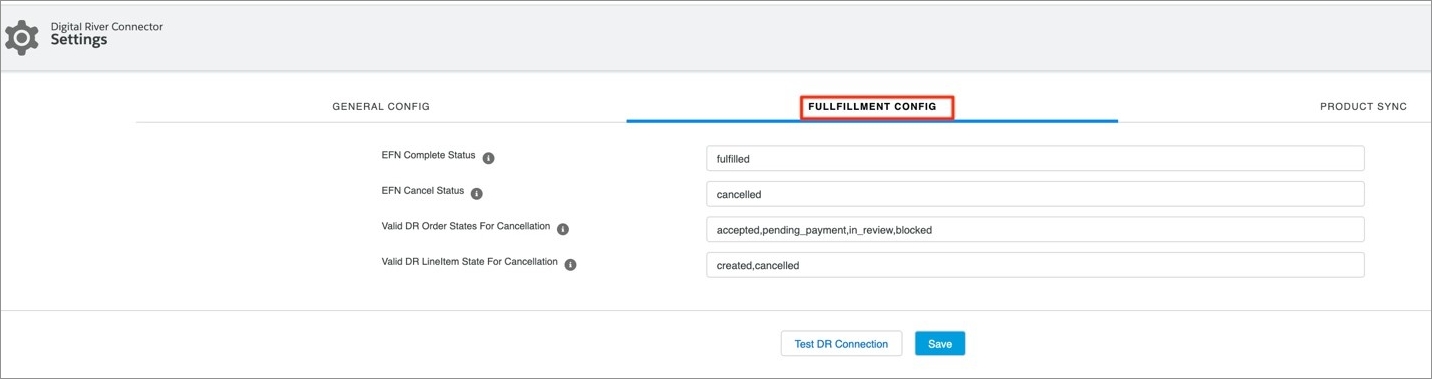Focus the EFN Complete Status field containing fulfilled
Image resolution: width=1432 pixels, height=379 pixels.
pos(1035,158)
